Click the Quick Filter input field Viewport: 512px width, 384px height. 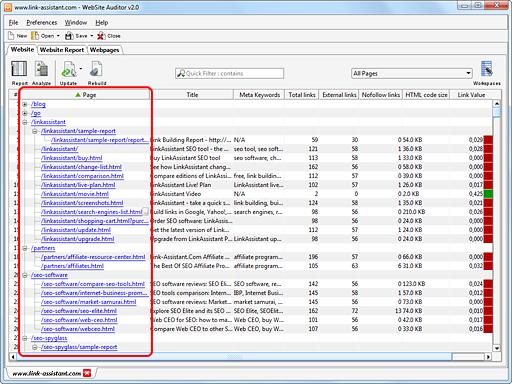(230, 73)
